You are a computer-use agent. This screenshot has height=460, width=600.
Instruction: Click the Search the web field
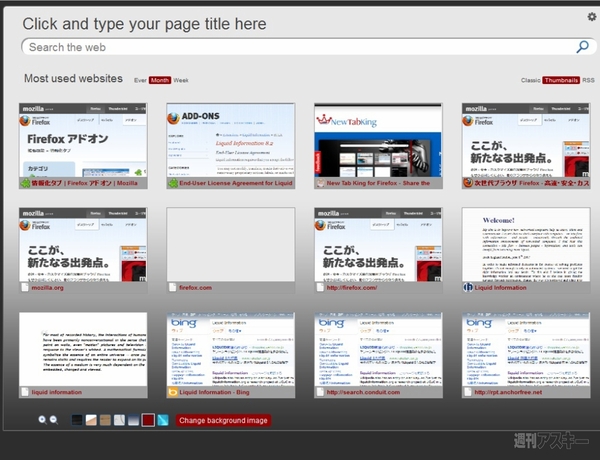tap(300, 47)
